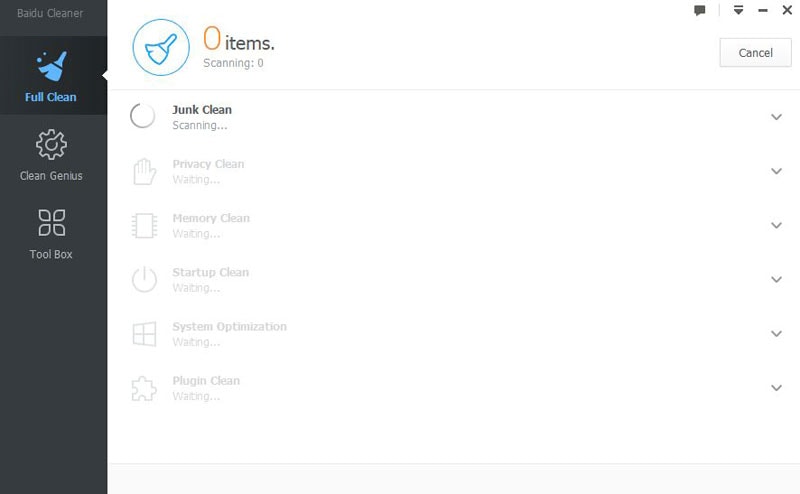Cancel the running scan

pyautogui.click(x=755, y=53)
